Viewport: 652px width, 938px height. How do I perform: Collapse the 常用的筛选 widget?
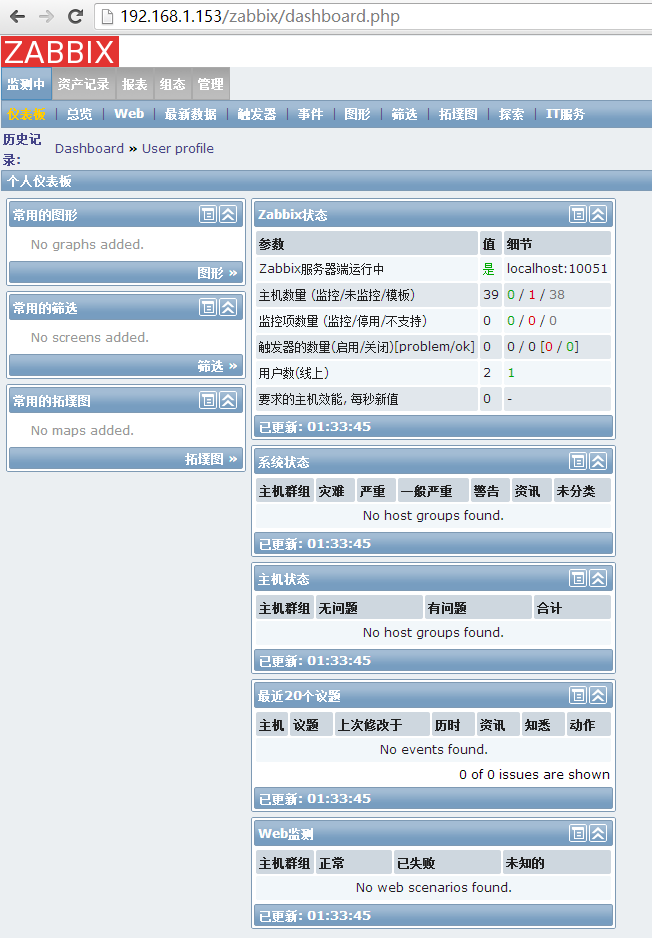click(228, 307)
